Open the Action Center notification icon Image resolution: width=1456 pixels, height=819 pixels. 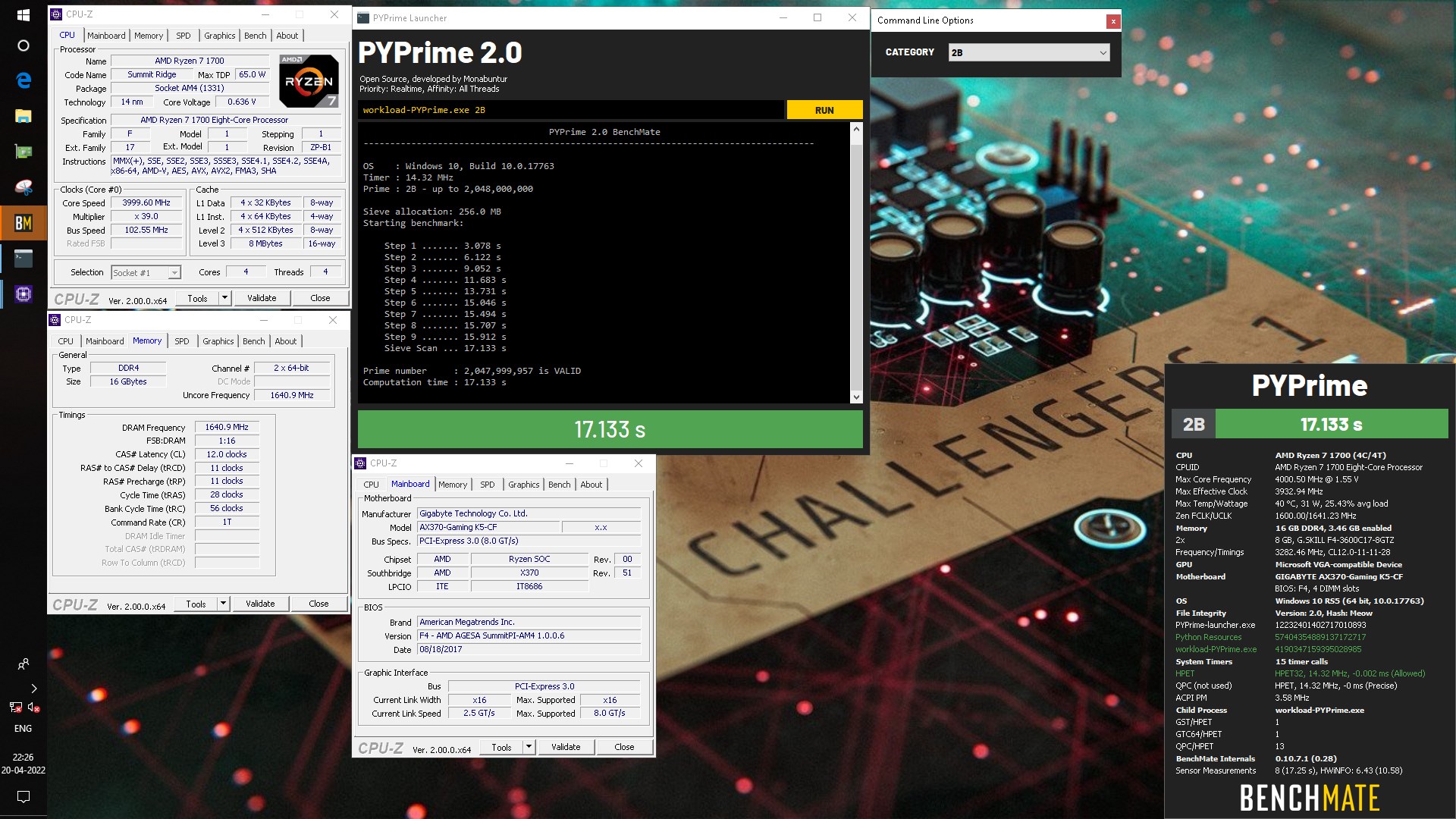click(23, 796)
